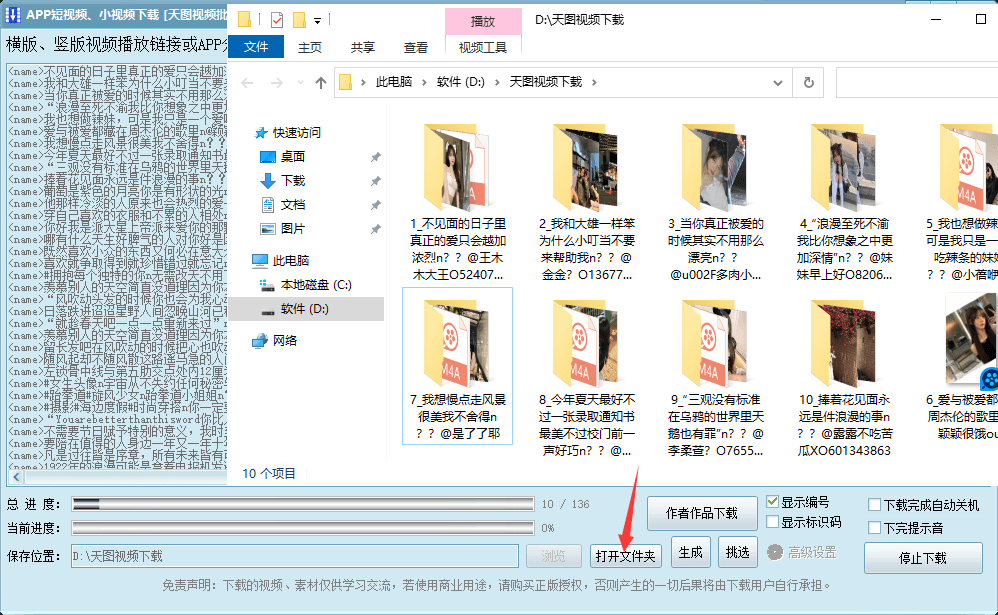Image resolution: width=998 pixels, height=615 pixels.
Task: Click the Up arrow navigation icon
Action: 321,83
